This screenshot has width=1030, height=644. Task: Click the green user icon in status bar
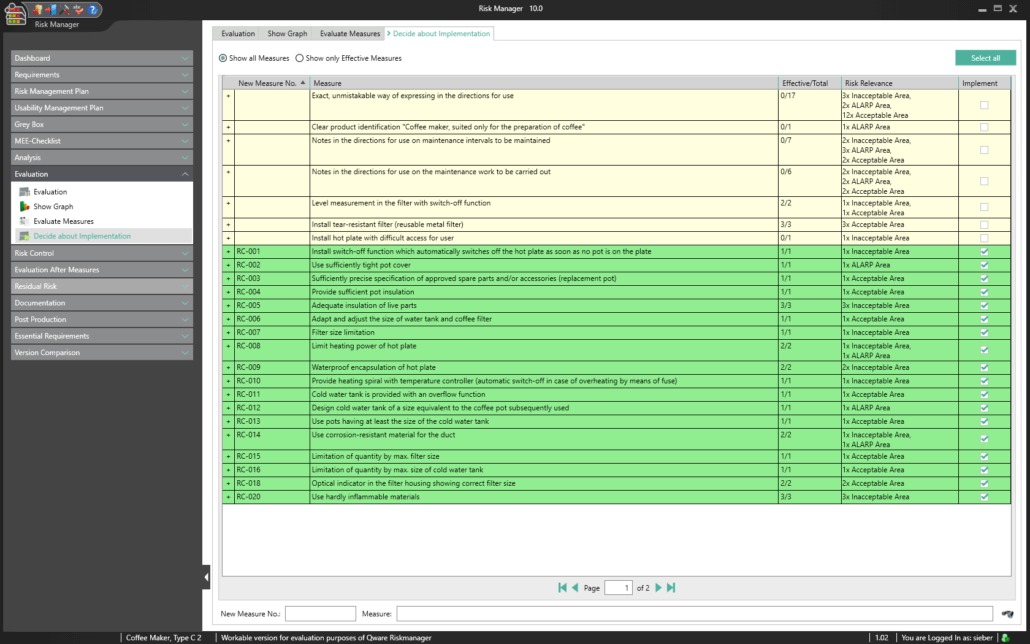coord(1005,637)
